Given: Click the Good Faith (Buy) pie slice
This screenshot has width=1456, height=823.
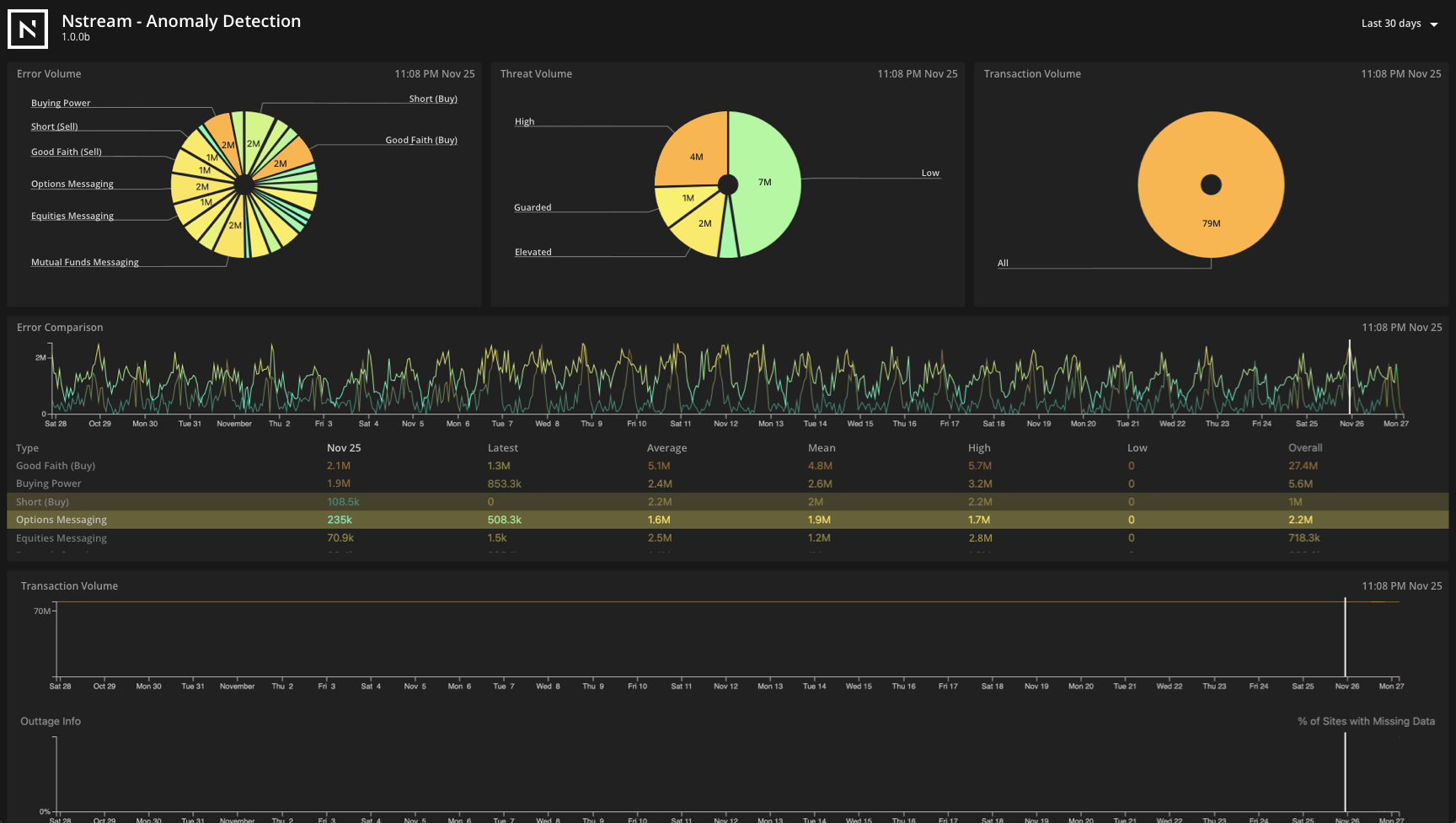Looking at the screenshot, I should tap(281, 162).
